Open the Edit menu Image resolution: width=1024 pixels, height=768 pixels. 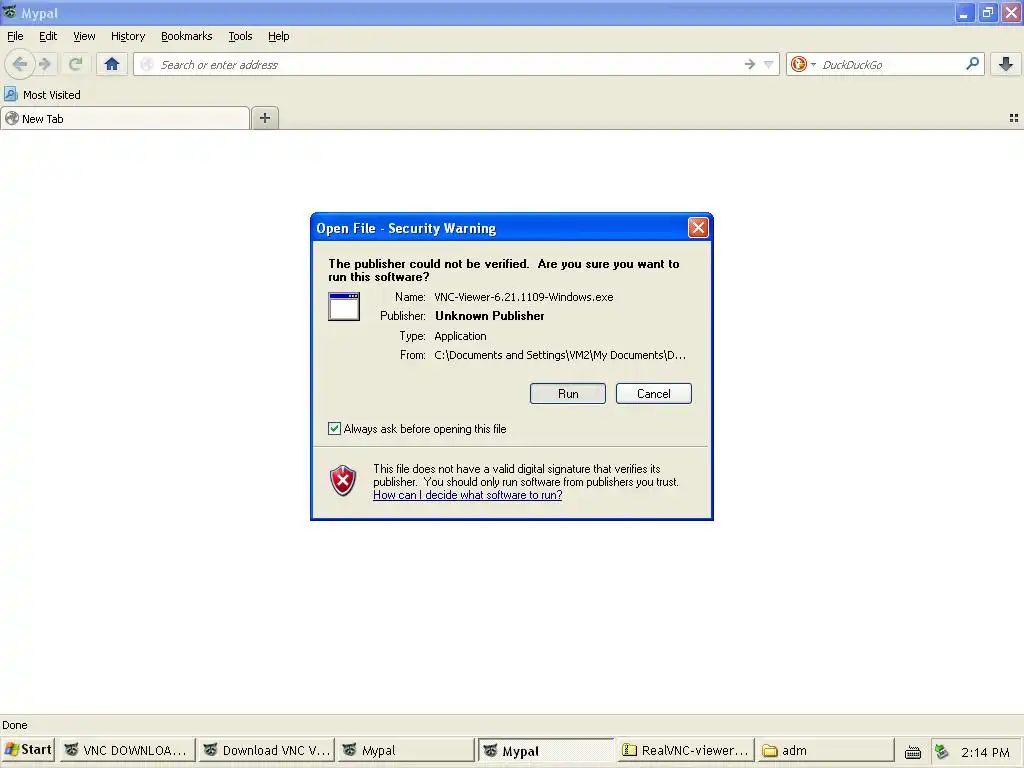click(x=48, y=36)
